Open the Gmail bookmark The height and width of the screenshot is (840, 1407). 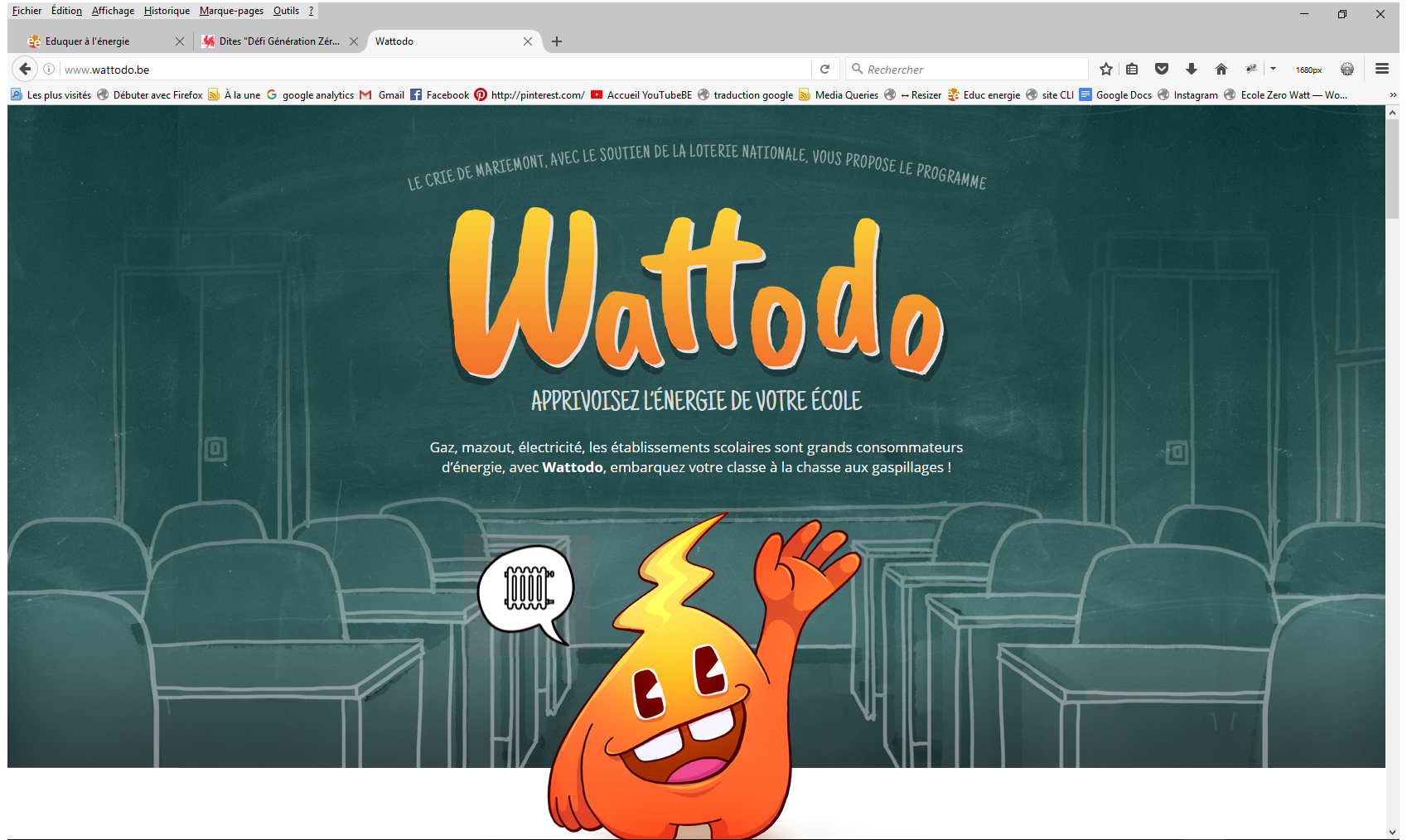[x=382, y=95]
